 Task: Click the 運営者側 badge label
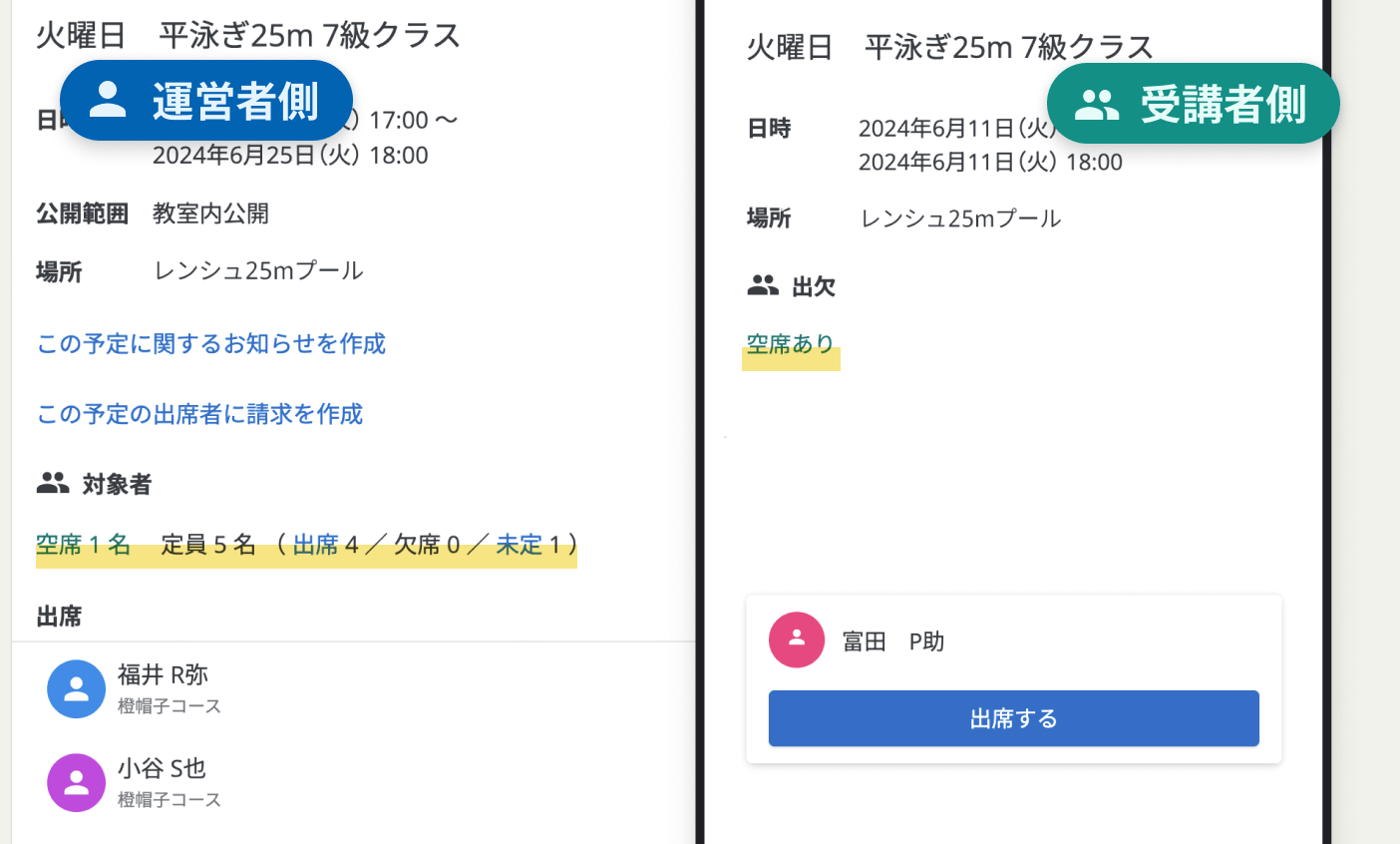pyautogui.click(x=235, y=101)
